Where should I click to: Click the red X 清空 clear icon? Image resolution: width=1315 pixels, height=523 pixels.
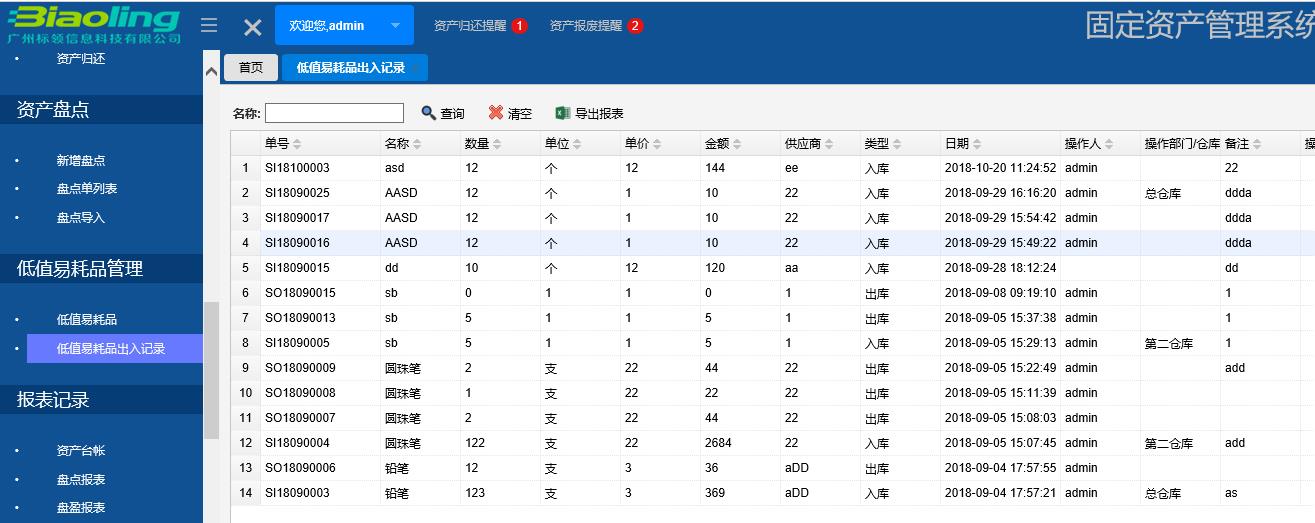[496, 114]
